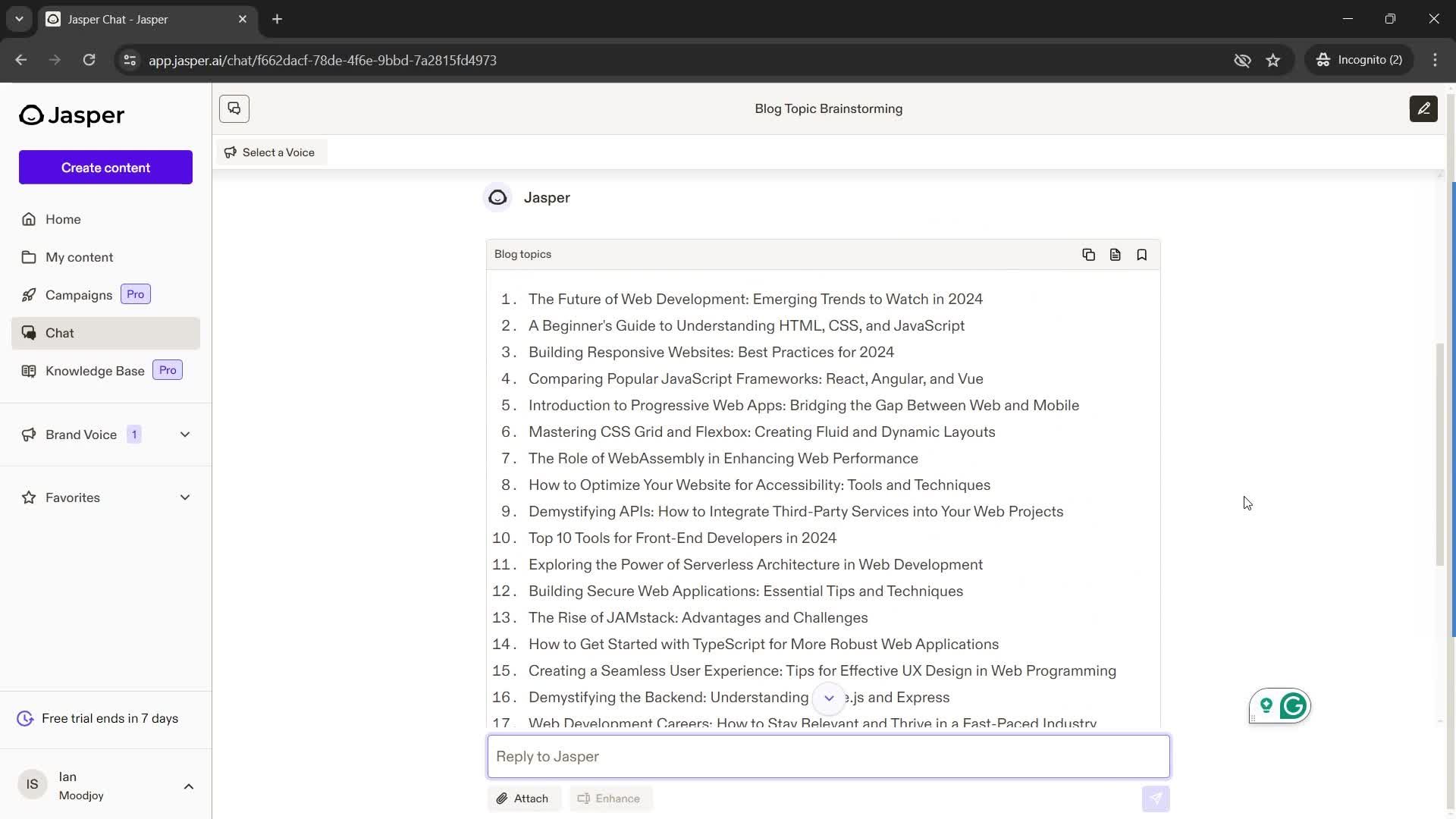The height and width of the screenshot is (819, 1456).
Task: Click the edit conversation title icon
Action: (x=1423, y=108)
